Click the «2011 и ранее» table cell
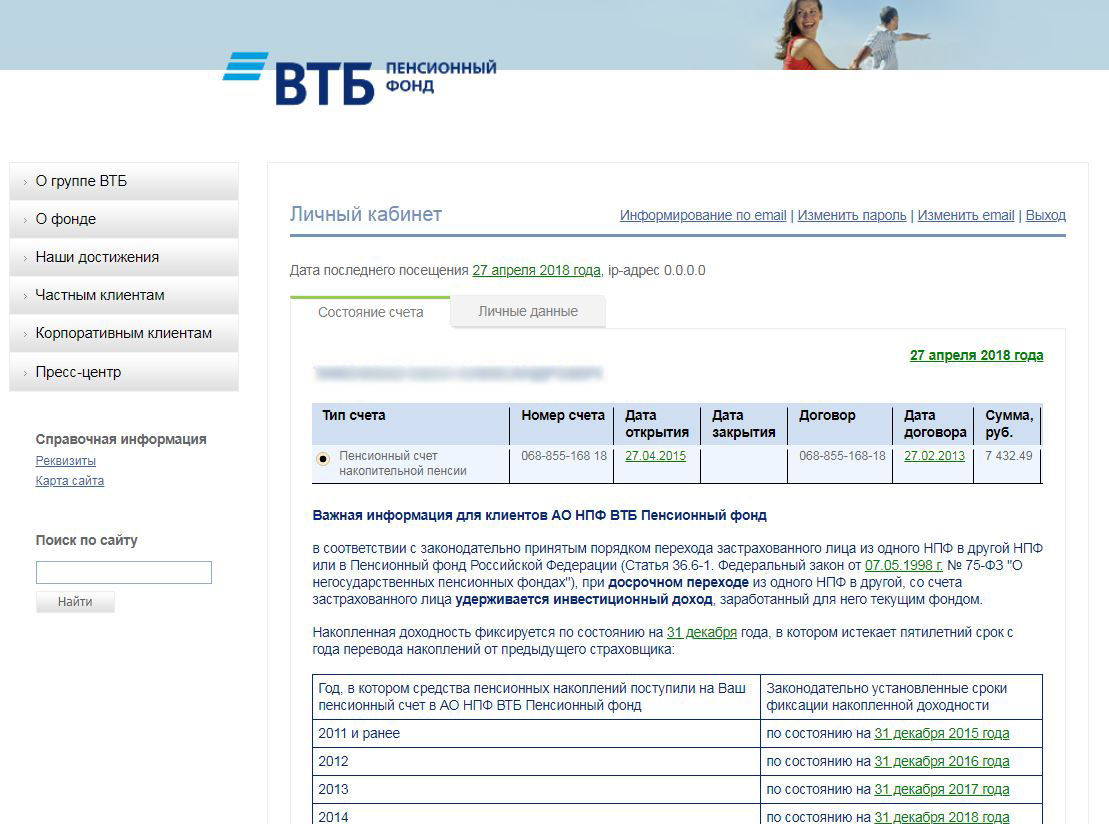The height and width of the screenshot is (824, 1109). pos(536,733)
